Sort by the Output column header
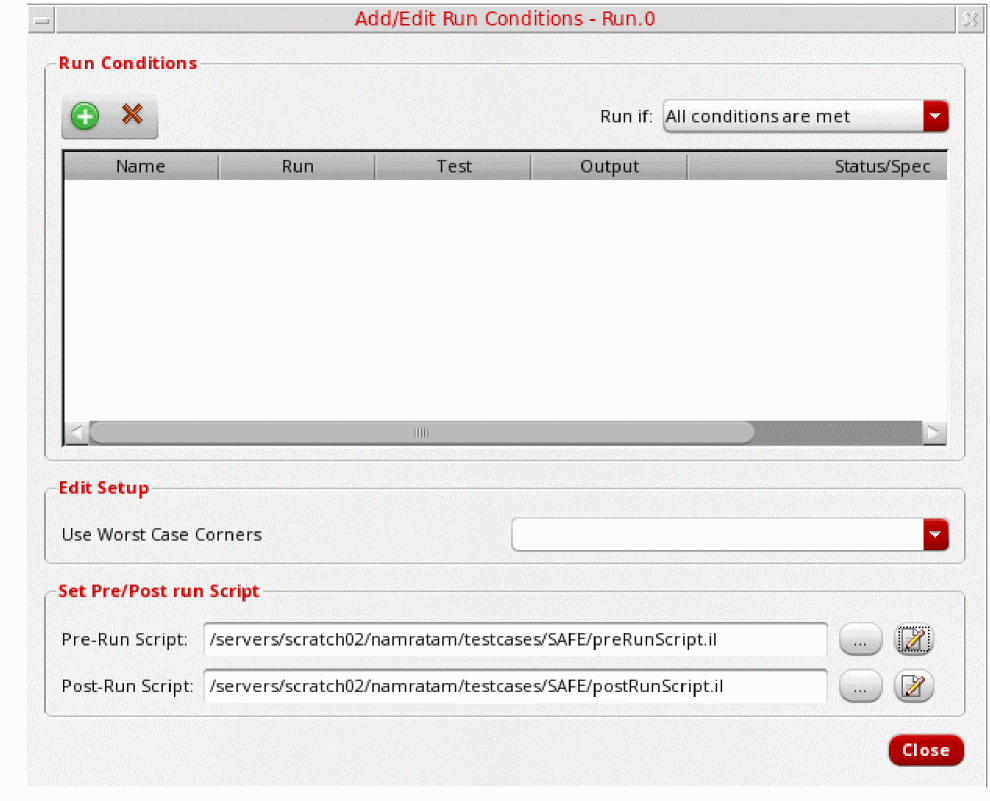 [609, 167]
